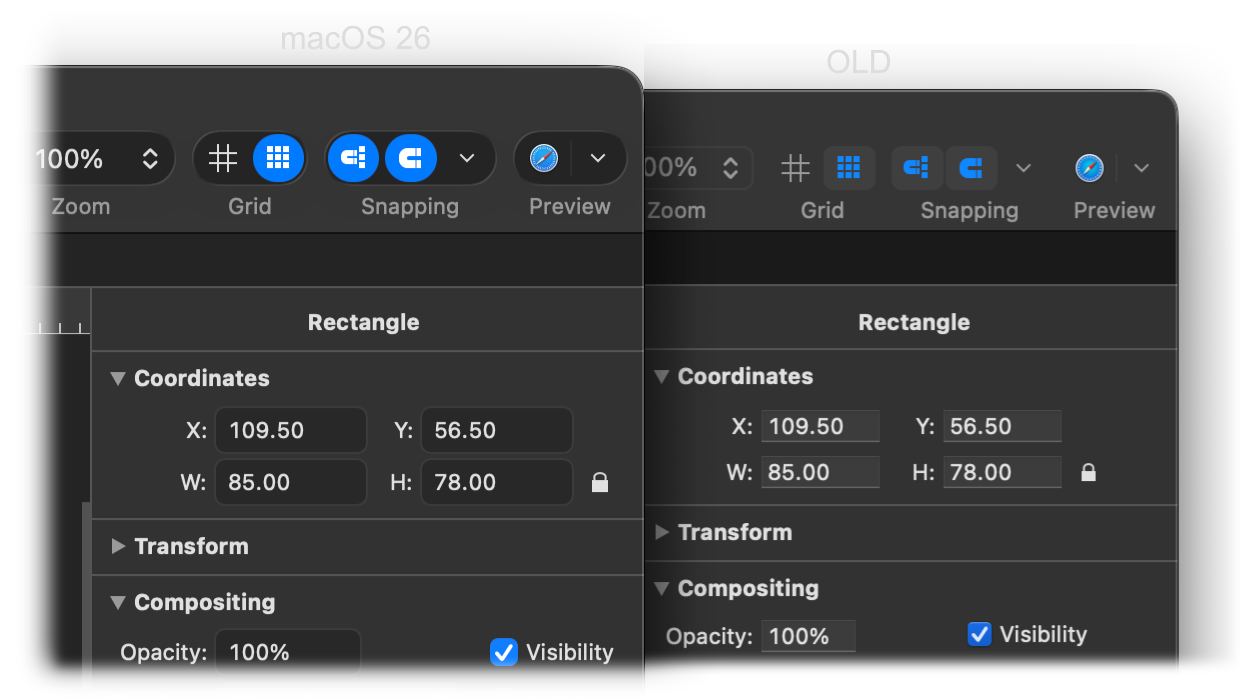Check Visibility in the macOS 26 Compositing section
The height and width of the screenshot is (700, 1240).
(x=503, y=652)
